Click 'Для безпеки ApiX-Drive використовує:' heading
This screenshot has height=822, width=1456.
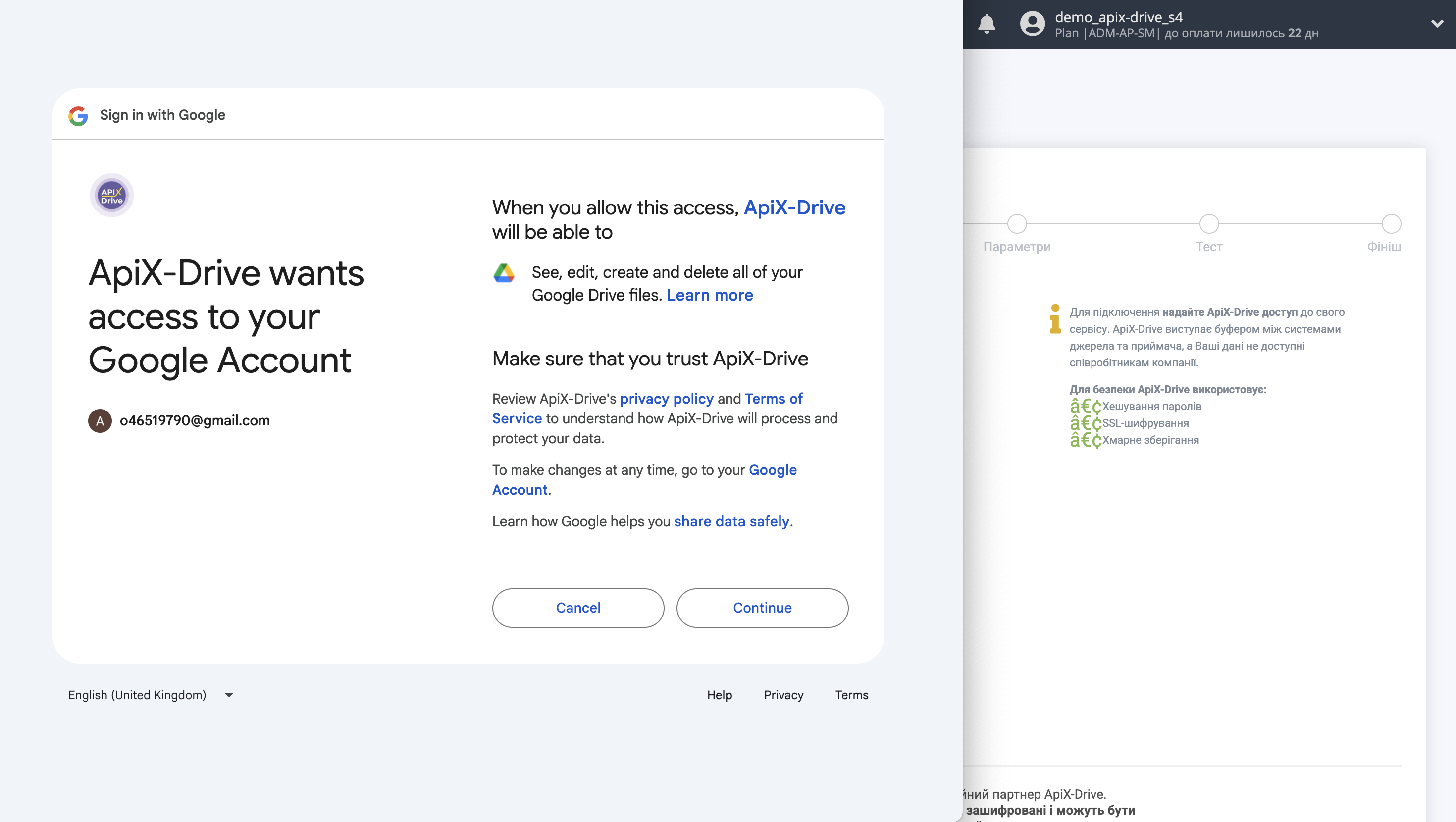[1168, 390]
